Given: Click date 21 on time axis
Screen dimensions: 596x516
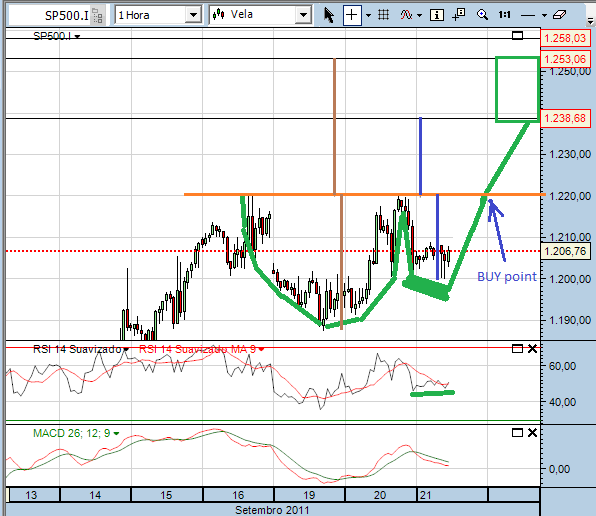Looking at the screenshot, I should pyautogui.click(x=426, y=495).
